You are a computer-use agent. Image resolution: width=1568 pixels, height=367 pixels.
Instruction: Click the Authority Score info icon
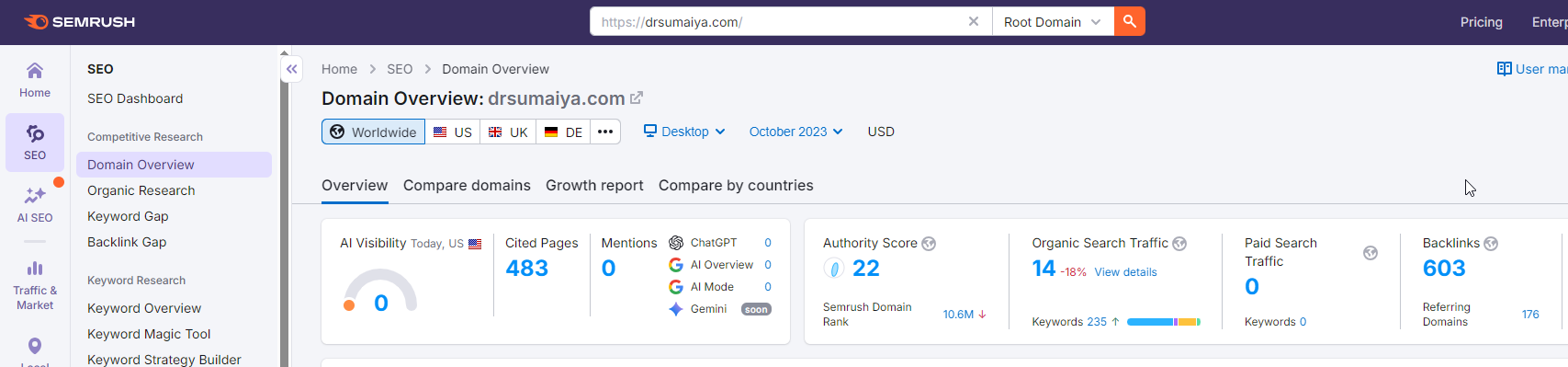(x=929, y=244)
